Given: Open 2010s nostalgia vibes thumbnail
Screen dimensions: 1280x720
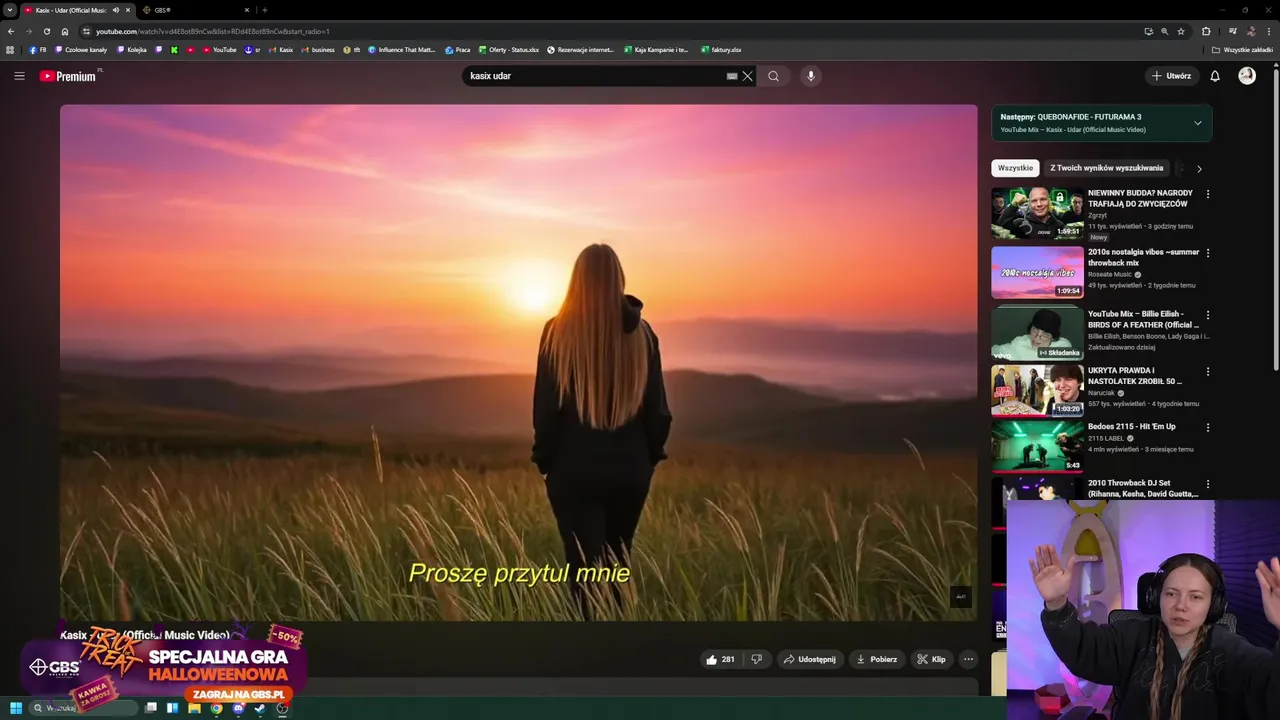Looking at the screenshot, I should pyautogui.click(x=1037, y=272).
